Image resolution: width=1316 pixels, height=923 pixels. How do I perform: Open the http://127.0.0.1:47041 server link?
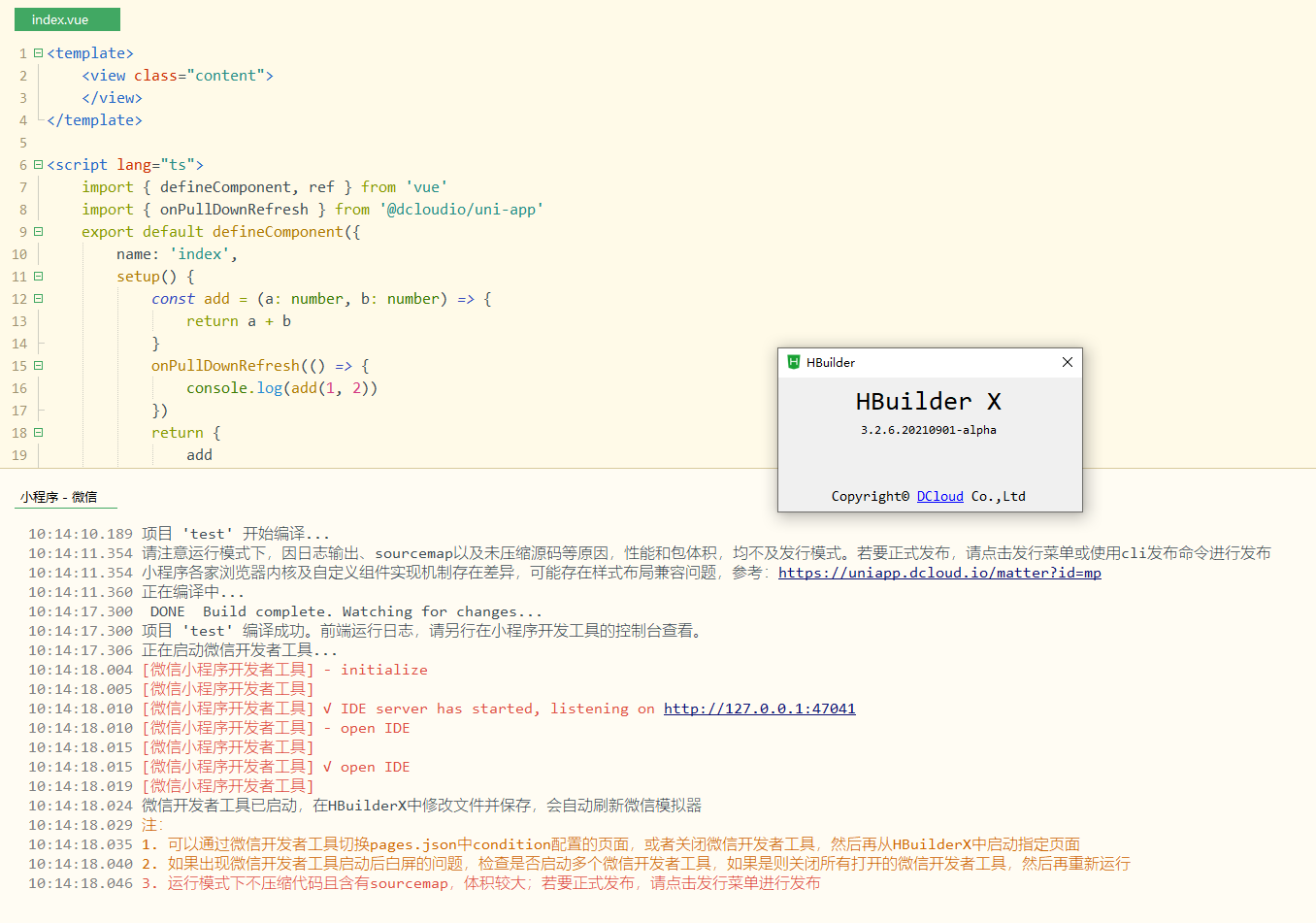pyautogui.click(x=759, y=709)
